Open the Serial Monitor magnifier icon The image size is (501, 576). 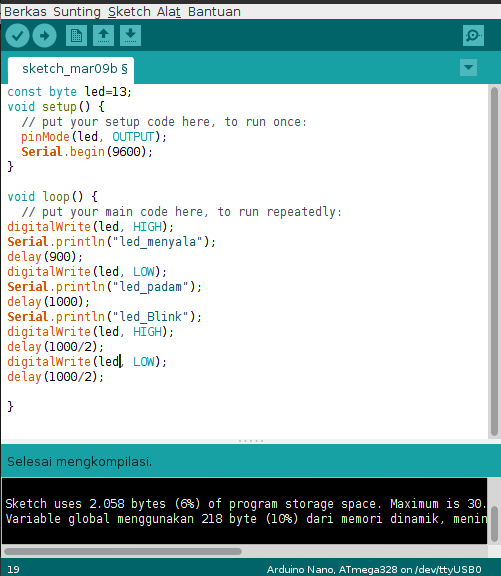[x=473, y=36]
